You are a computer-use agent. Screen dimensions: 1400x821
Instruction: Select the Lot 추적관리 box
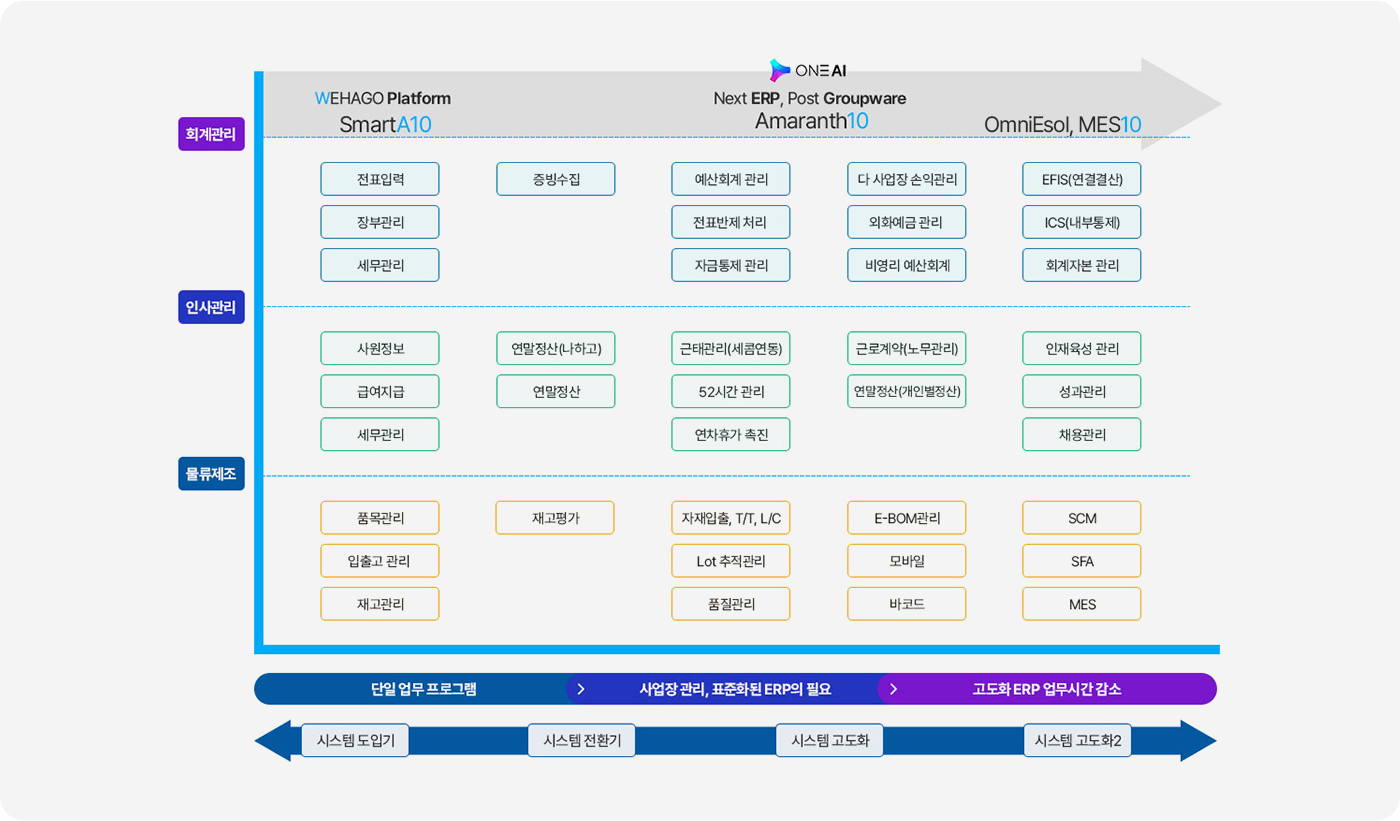731,560
